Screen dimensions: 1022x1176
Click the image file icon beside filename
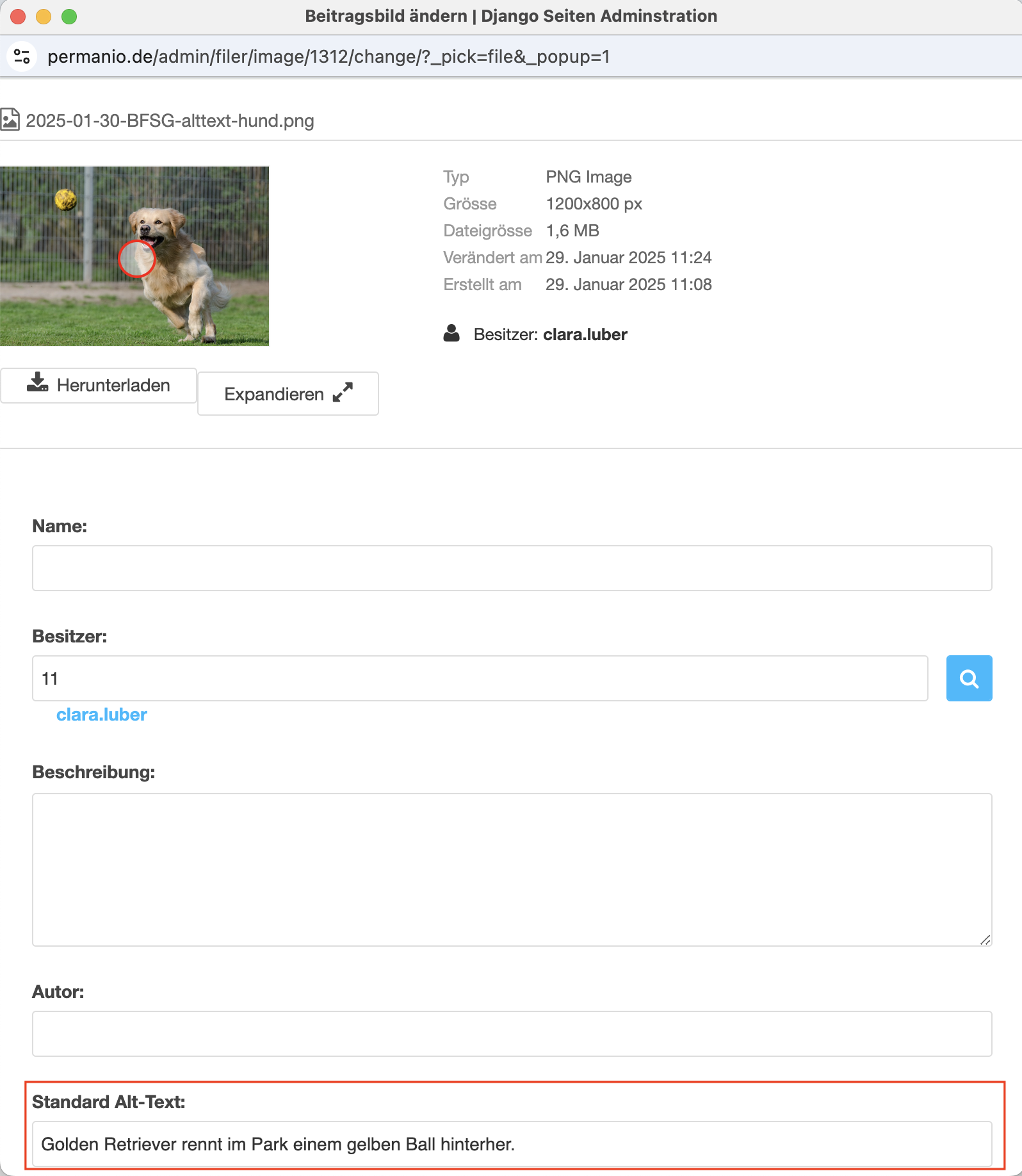[10, 120]
